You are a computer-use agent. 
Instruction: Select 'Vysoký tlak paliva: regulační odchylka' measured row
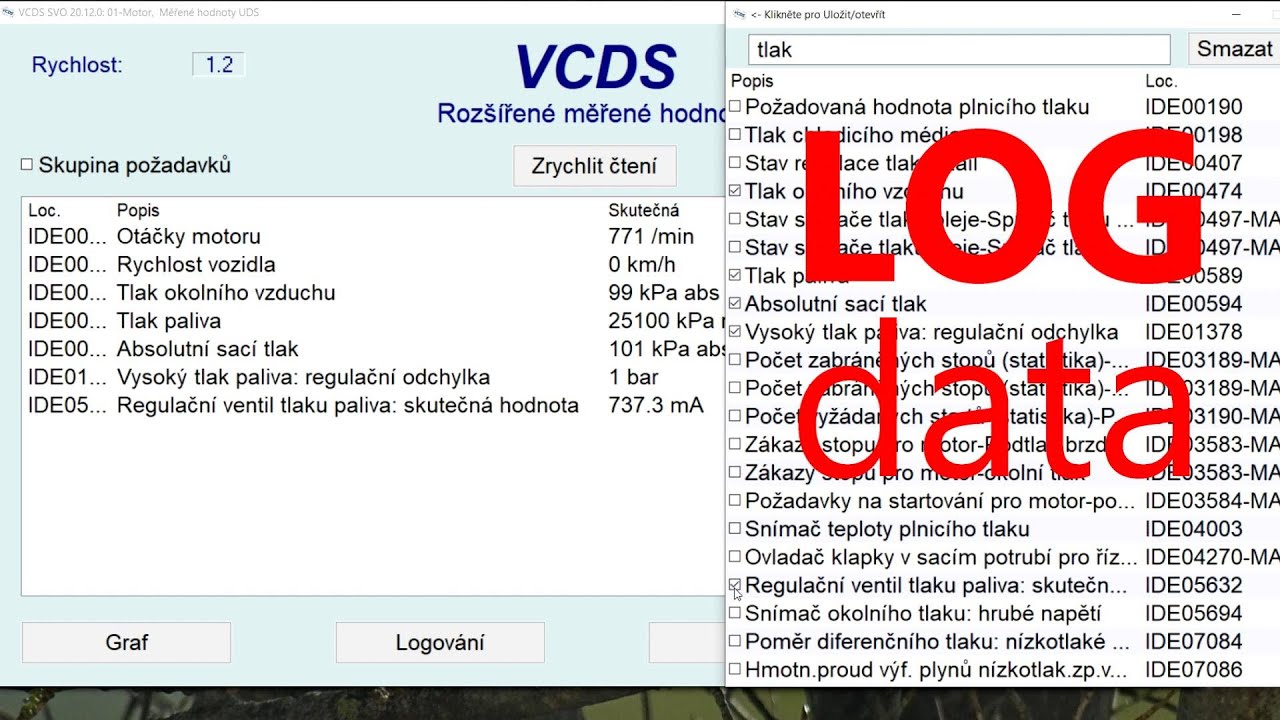pyautogui.click(x=373, y=377)
